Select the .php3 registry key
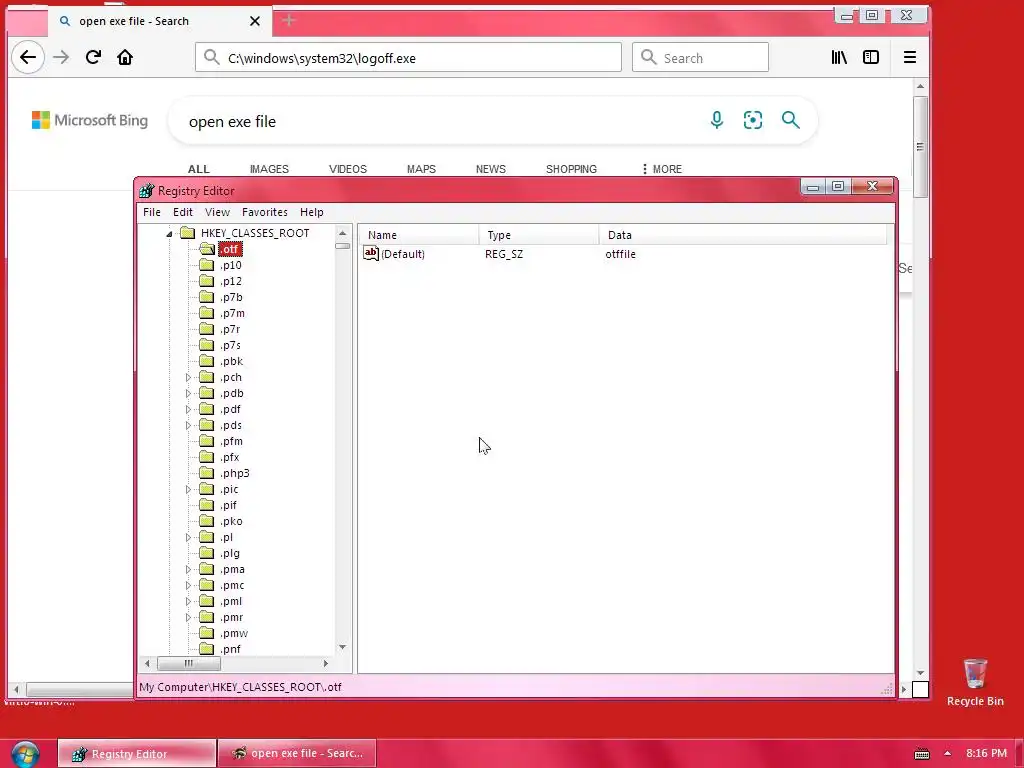The image size is (1024, 768). pos(234,473)
